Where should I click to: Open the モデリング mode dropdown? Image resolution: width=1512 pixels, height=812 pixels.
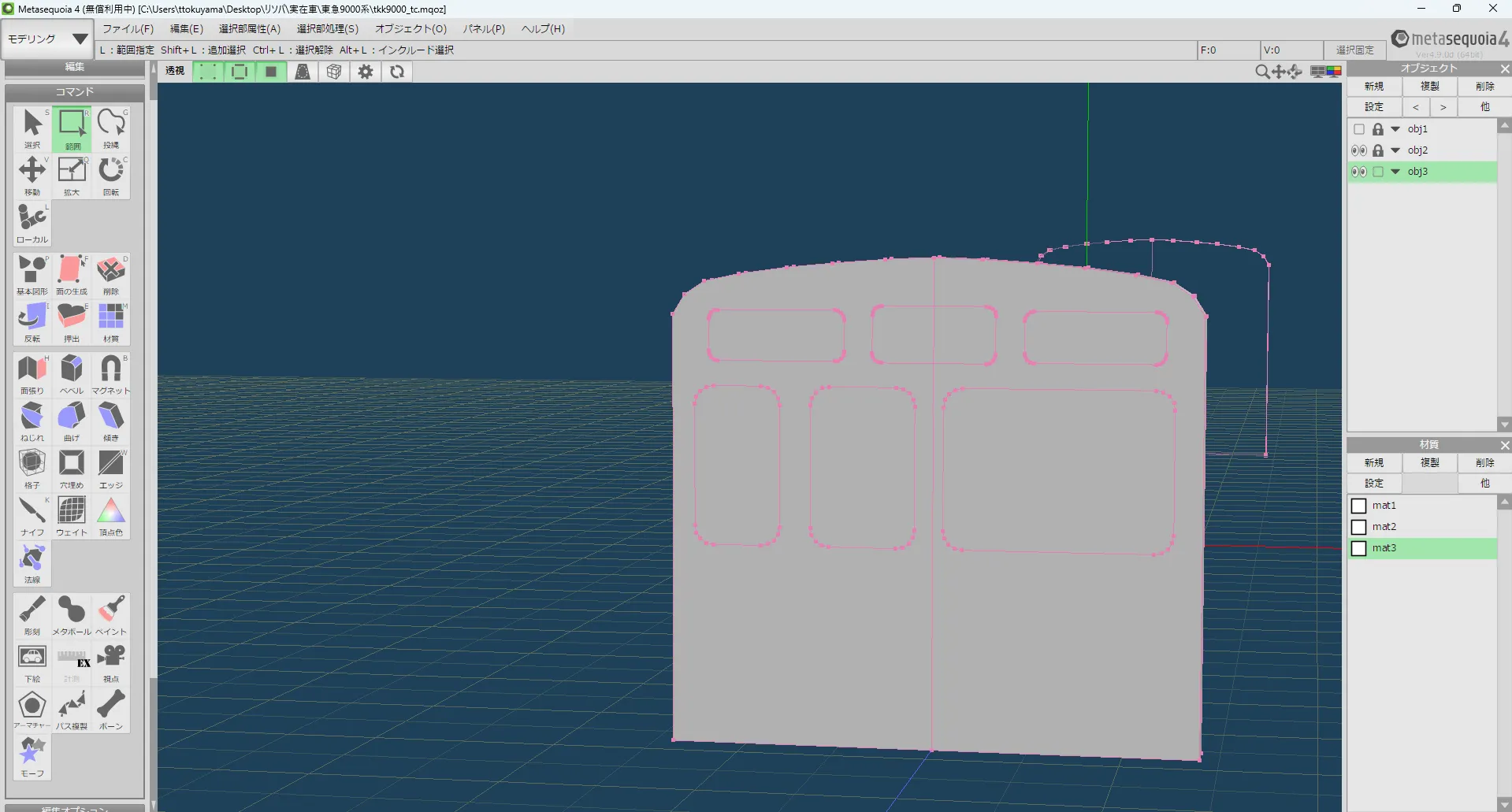(47, 39)
